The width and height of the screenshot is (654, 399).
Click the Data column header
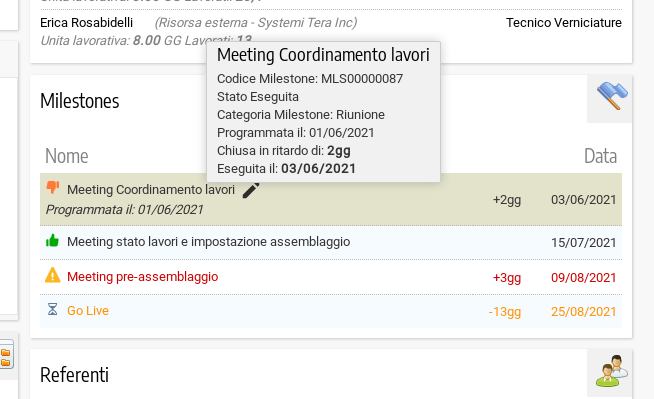(600, 156)
